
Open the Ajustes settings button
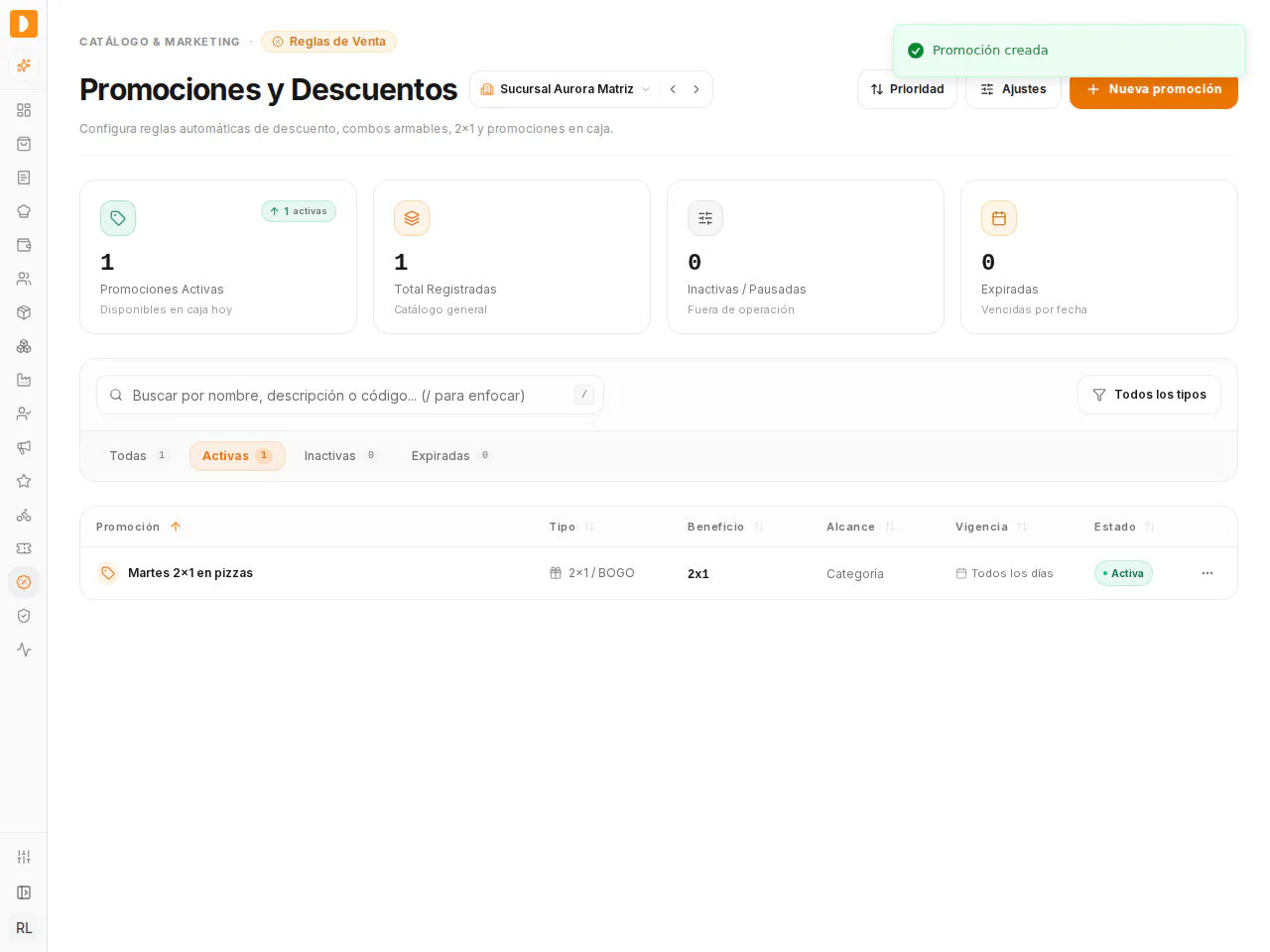1013,89
